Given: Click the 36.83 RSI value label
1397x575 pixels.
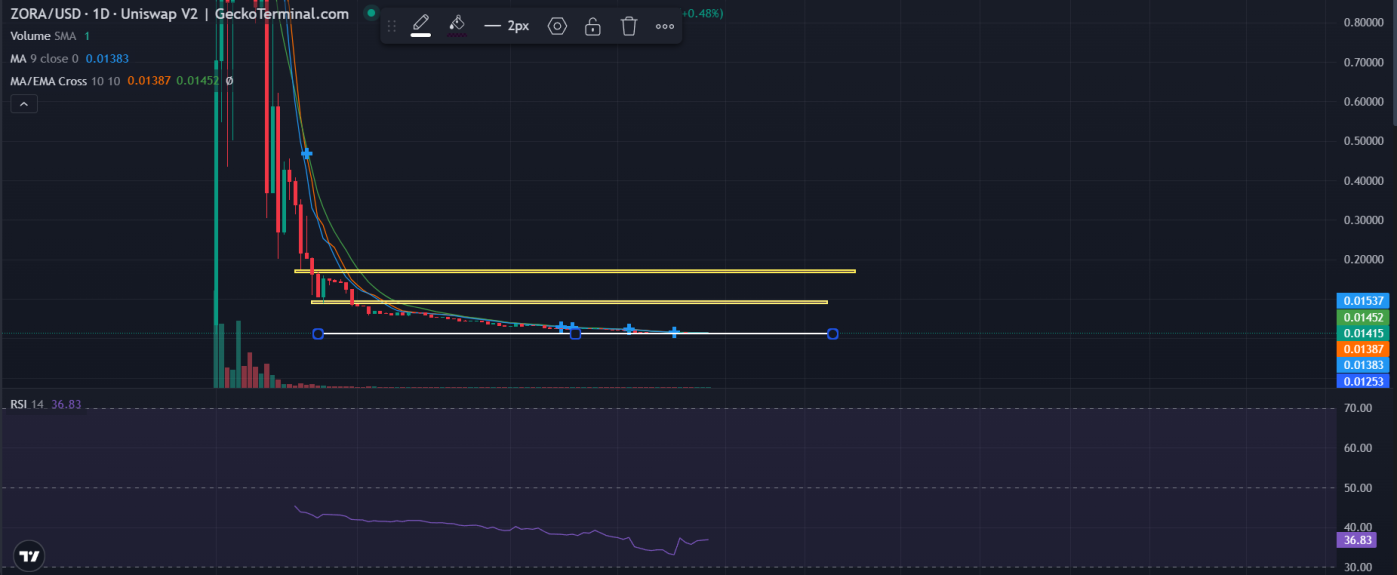Looking at the screenshot, I should 1356,539.
